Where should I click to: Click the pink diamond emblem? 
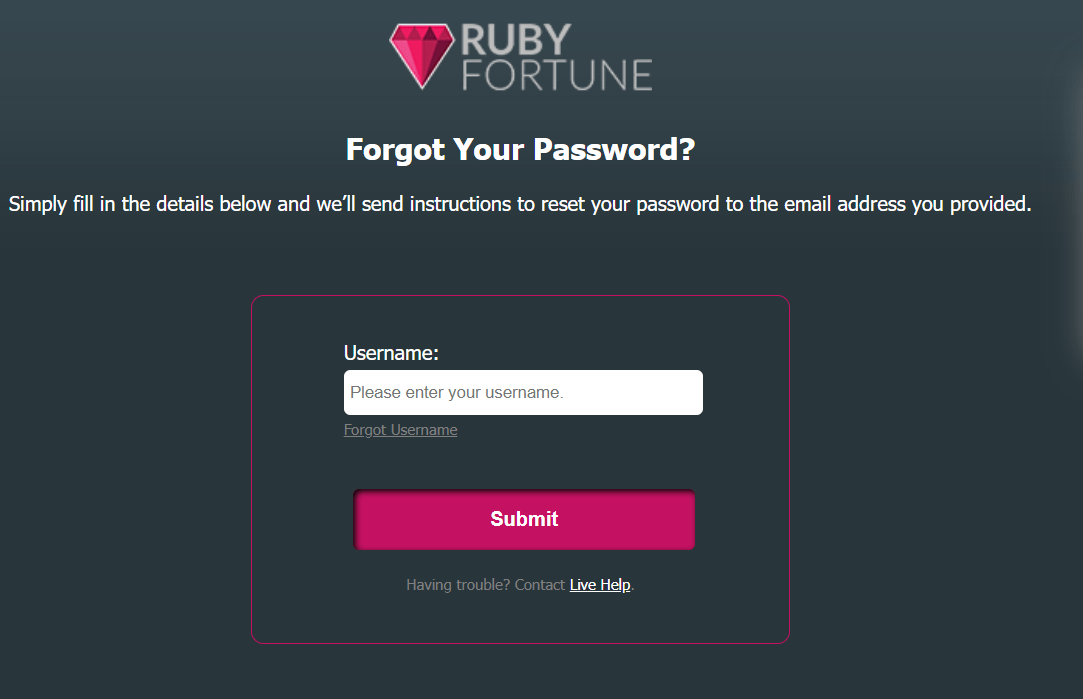[x=424, y=55]
